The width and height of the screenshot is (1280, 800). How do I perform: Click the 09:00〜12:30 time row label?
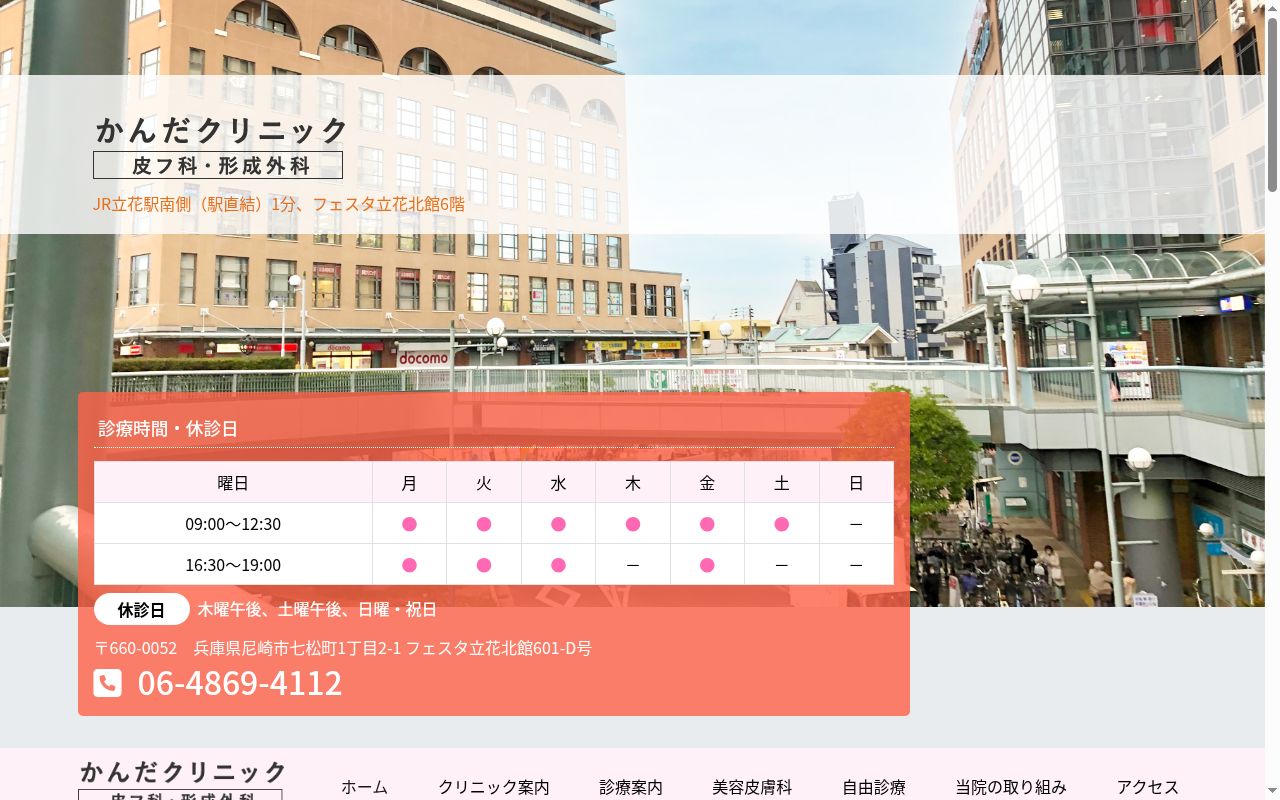tap(233, 524)
